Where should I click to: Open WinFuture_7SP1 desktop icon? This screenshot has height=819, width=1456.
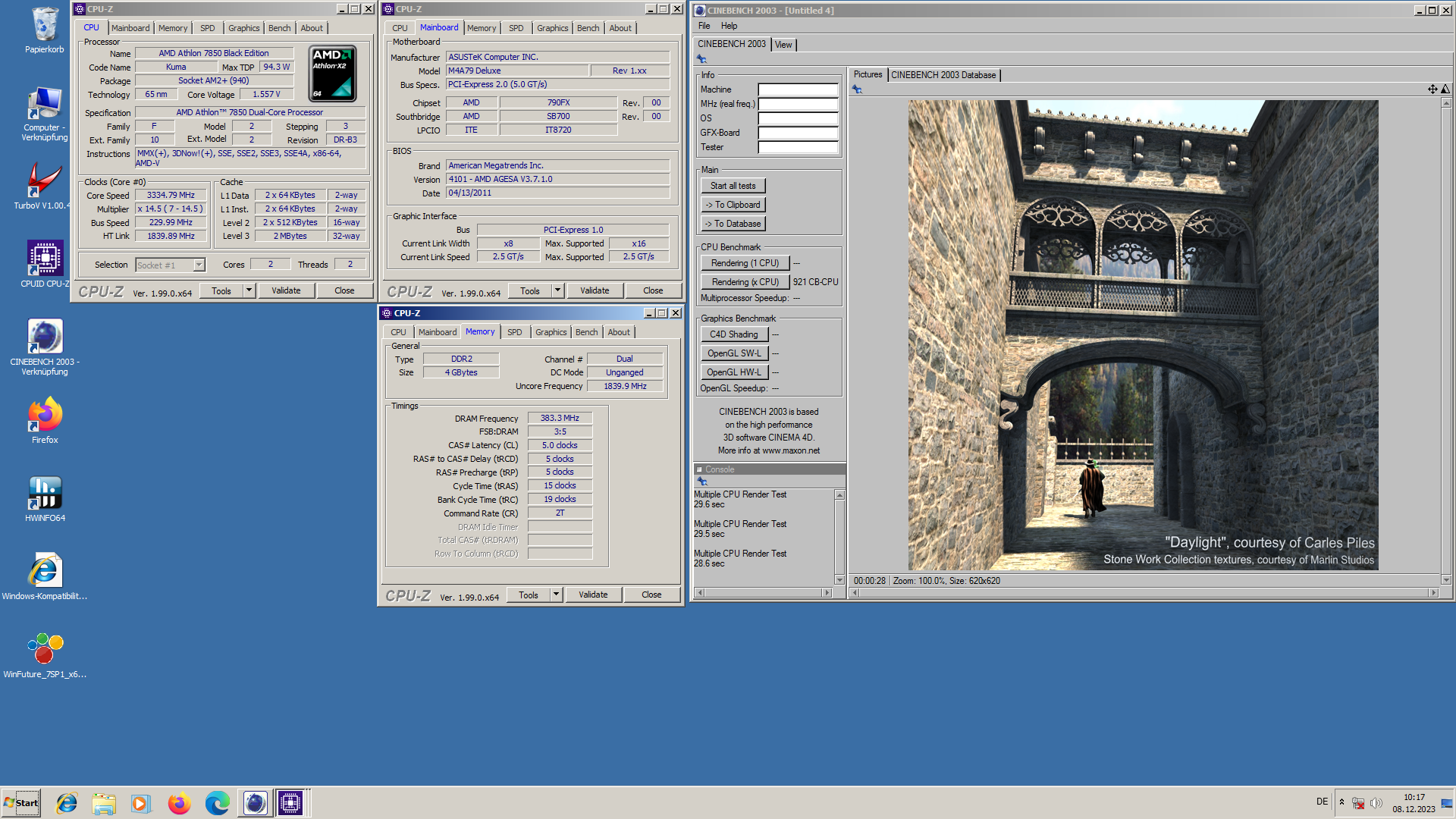tap(45, 654)
